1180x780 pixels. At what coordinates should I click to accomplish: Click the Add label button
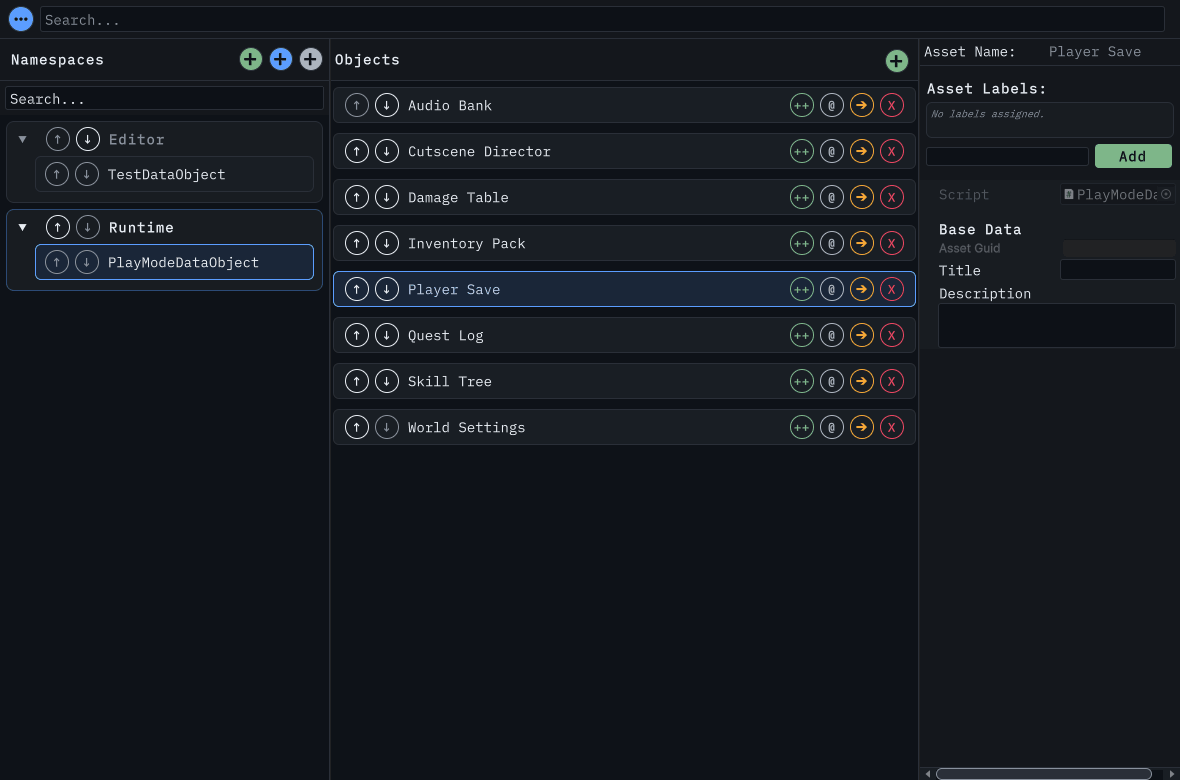pos(1133,156)
